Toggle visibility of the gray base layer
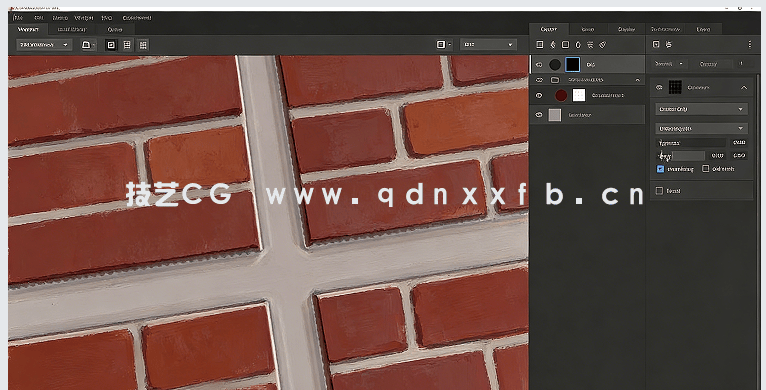This screenshot has height=390, width=766. [x=539, y=115]
